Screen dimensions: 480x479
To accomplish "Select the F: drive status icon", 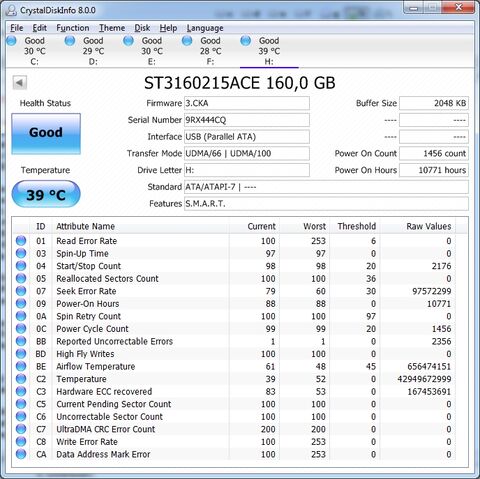I will [187, 41].
